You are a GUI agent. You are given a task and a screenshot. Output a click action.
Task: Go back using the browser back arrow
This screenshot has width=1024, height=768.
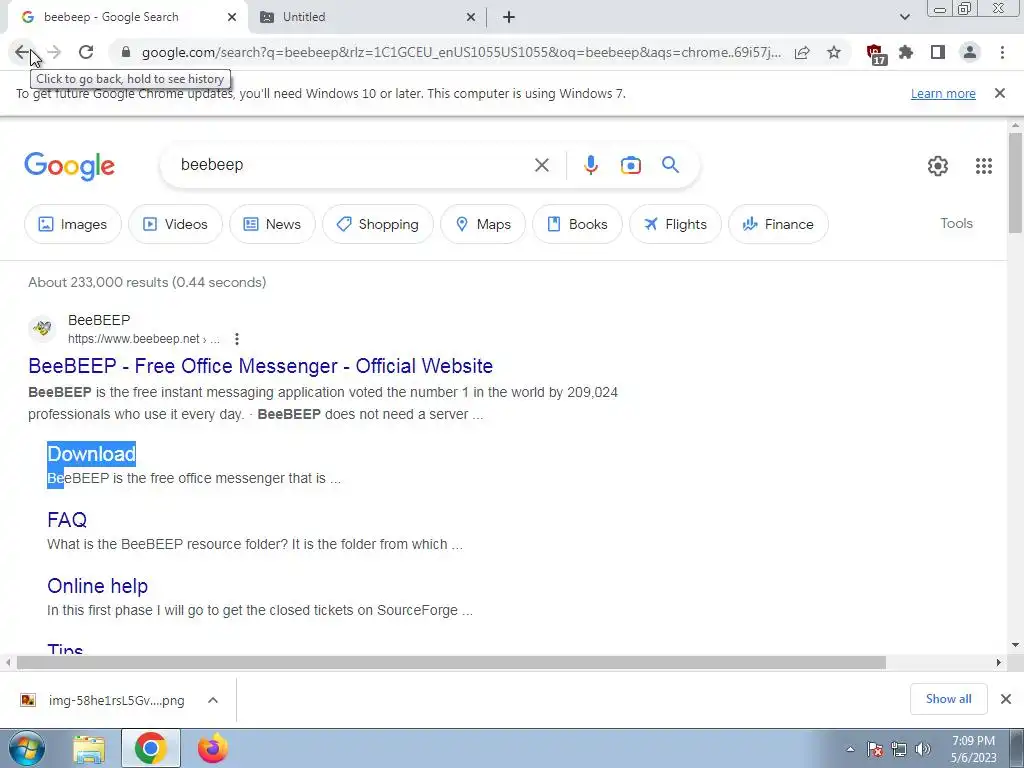pyautogui.click(x=22, y=52)
